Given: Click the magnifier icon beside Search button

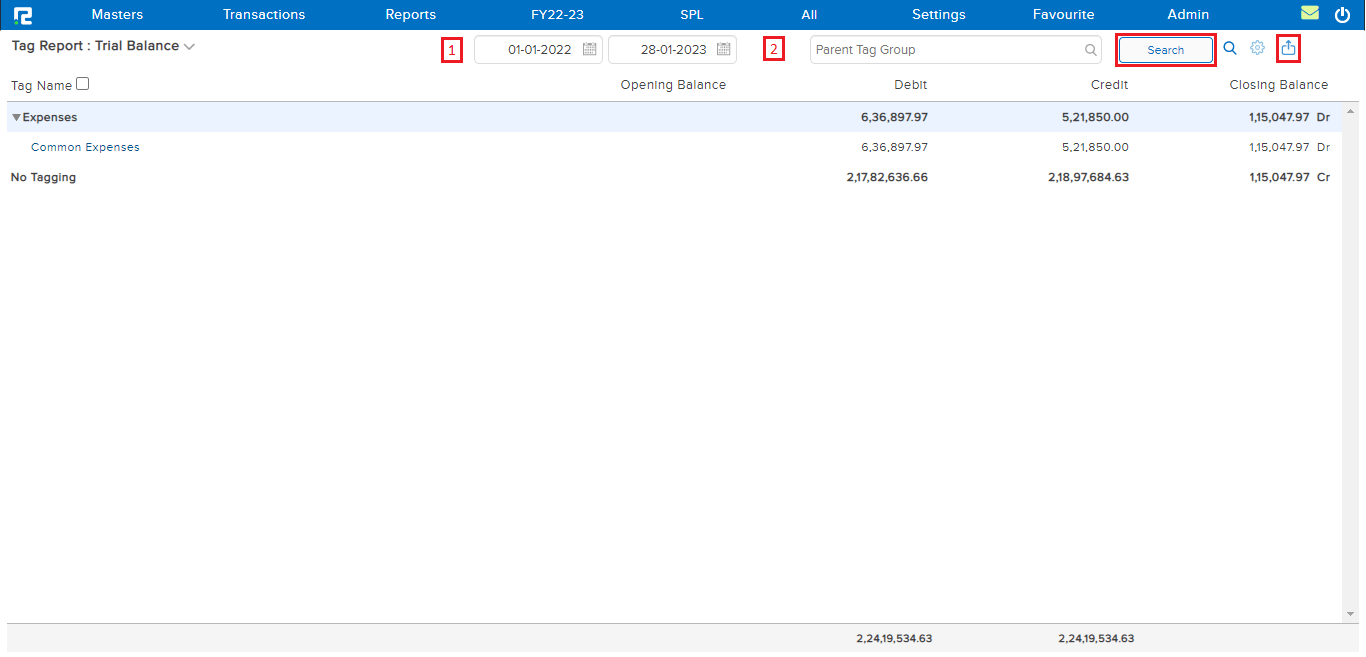Looking at the screenshot, I should click(1230, 49).
